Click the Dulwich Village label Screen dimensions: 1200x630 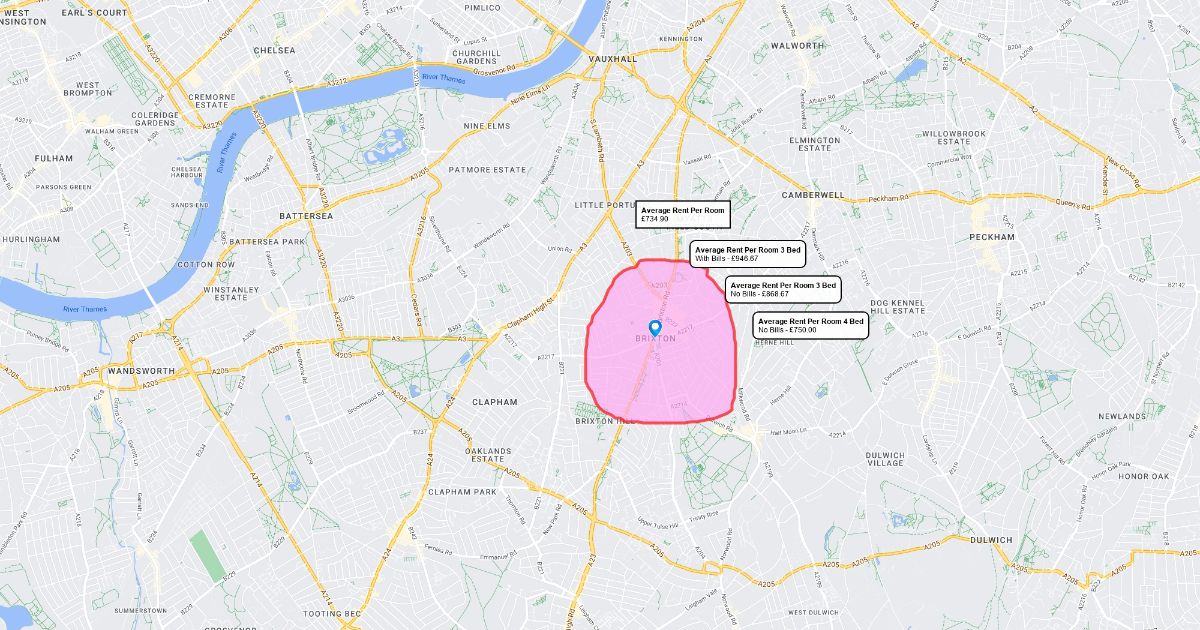tap(885, 459)
